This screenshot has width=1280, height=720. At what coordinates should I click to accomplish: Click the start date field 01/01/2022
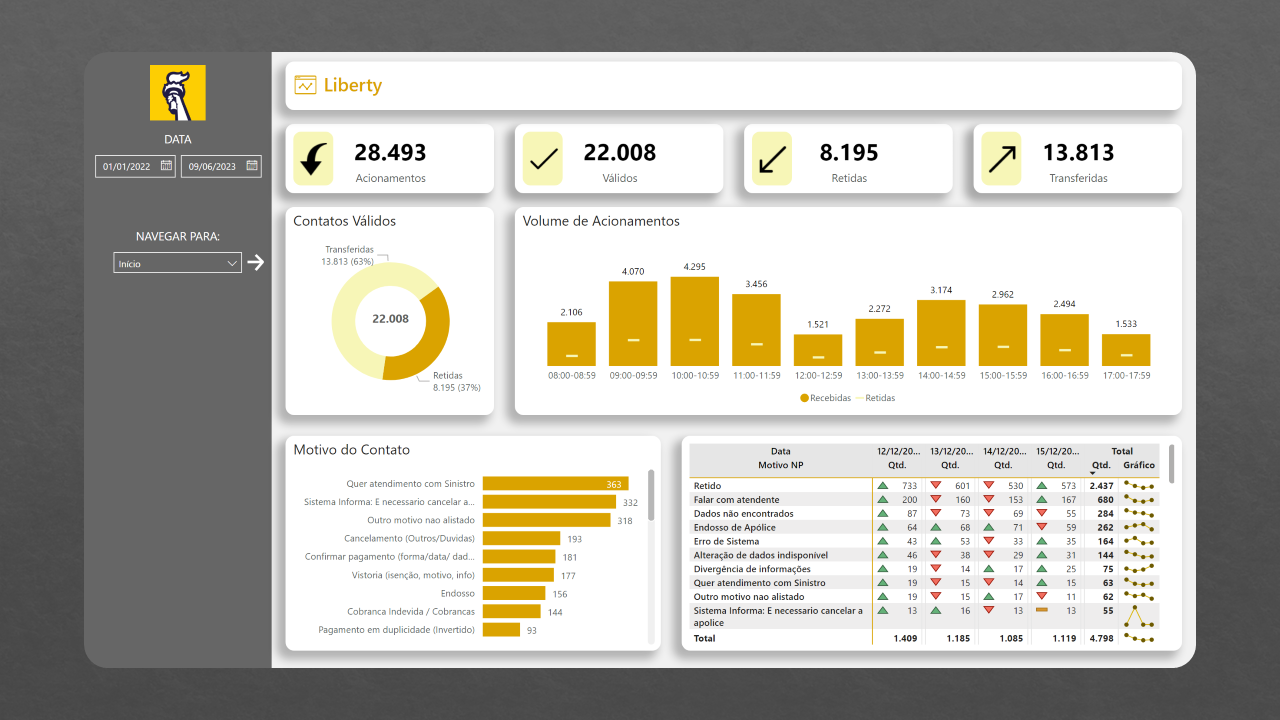pos(127,167)
